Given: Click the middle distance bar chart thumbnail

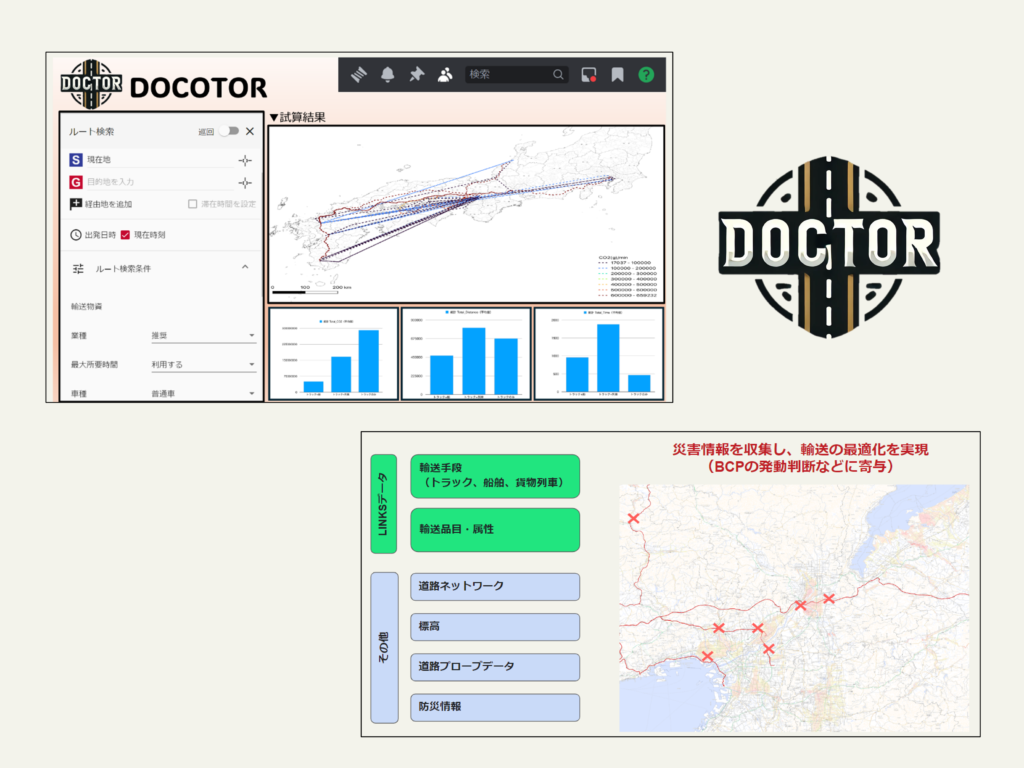Looking at the screenshot, I should point(466,353).
